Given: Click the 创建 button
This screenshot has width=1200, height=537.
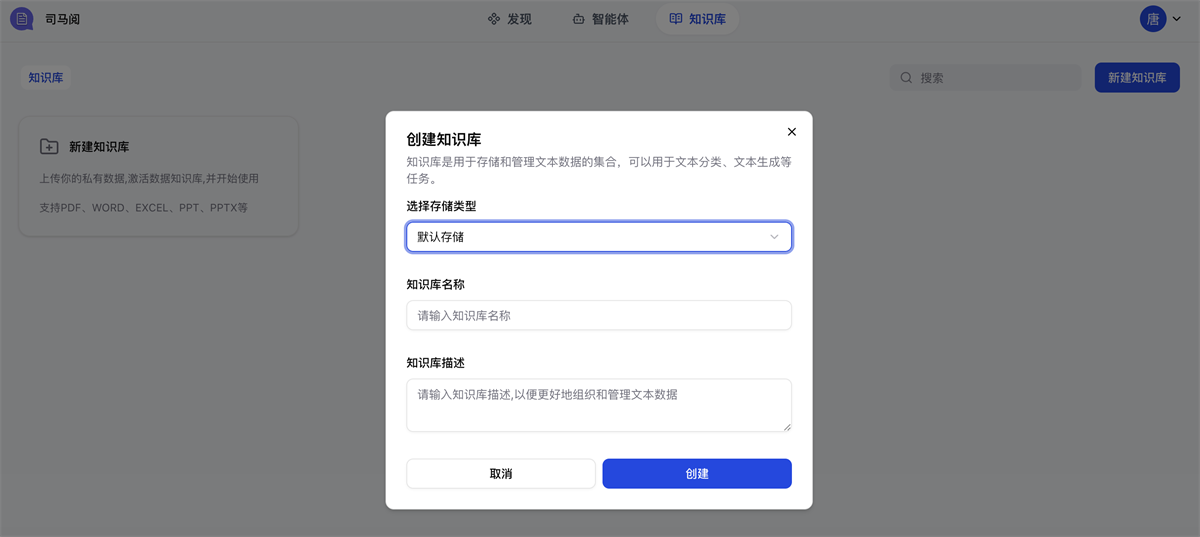Looking at the screenshot, I should click(697, 474).
